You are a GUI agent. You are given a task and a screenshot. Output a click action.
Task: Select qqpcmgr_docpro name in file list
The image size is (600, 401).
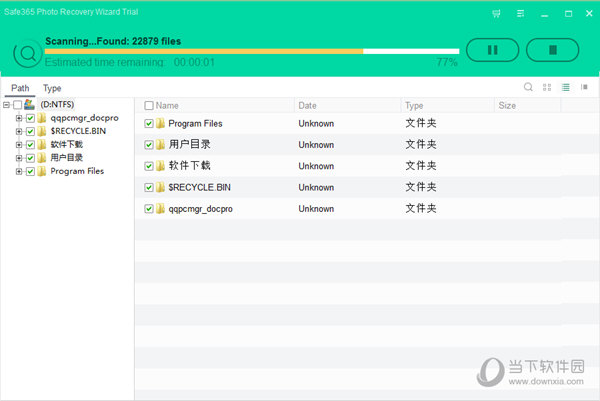pyautogui.click(x=201, y=209)
